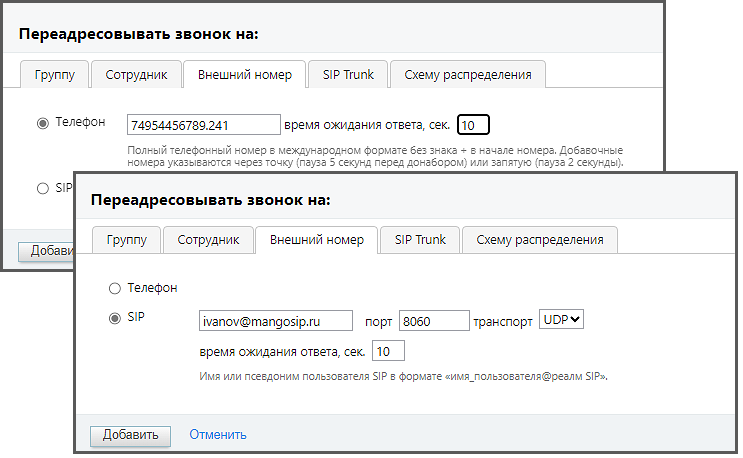Open the транспорт UDP dropdown
The width and height of the screenshot is (743, 458).
[x=561, y=319]
